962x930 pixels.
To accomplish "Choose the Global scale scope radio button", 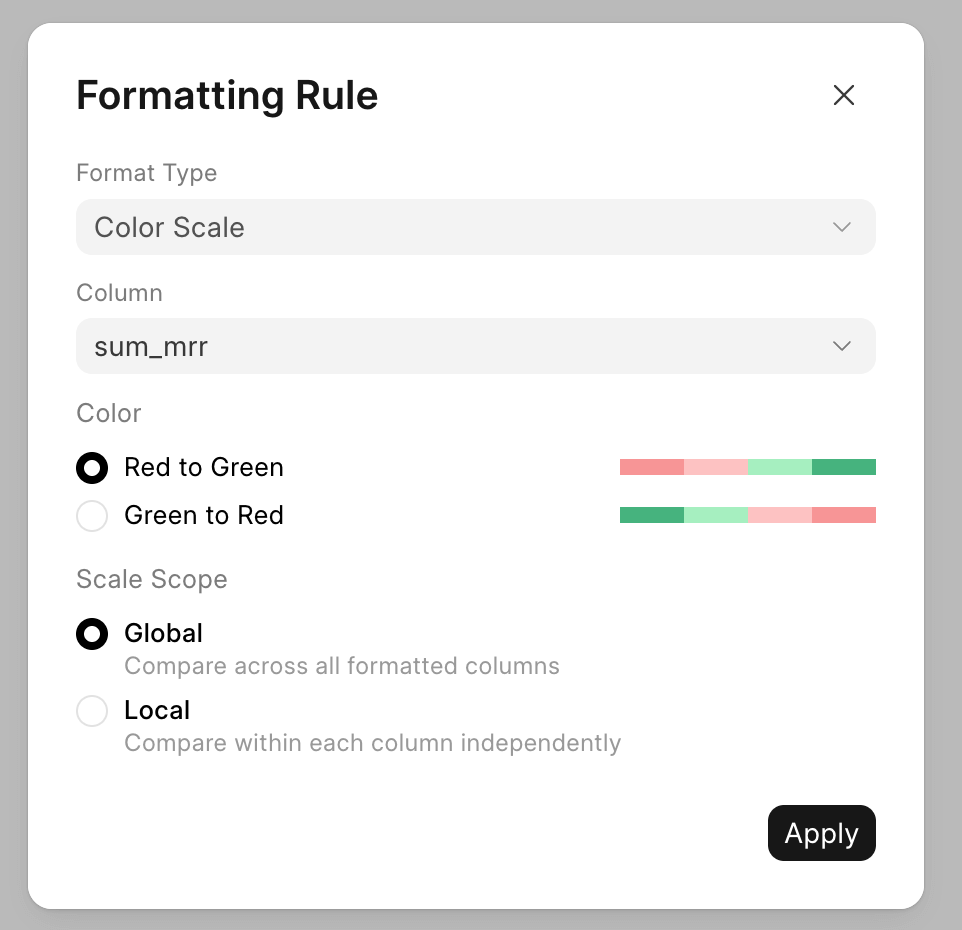I will pos(92,634).
